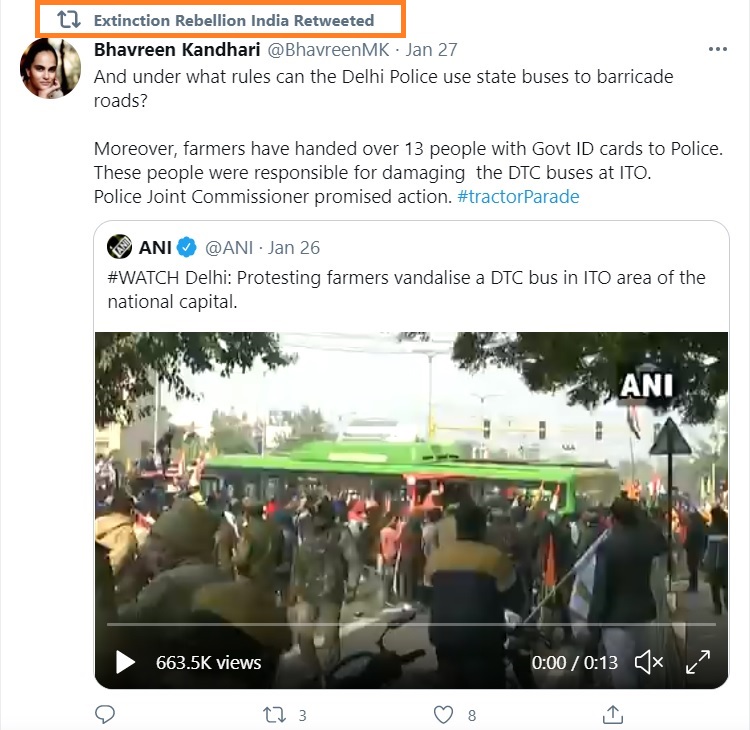Play the embedded ANI video
Viewport: 750px width, 730px height.
coord(125,661)
